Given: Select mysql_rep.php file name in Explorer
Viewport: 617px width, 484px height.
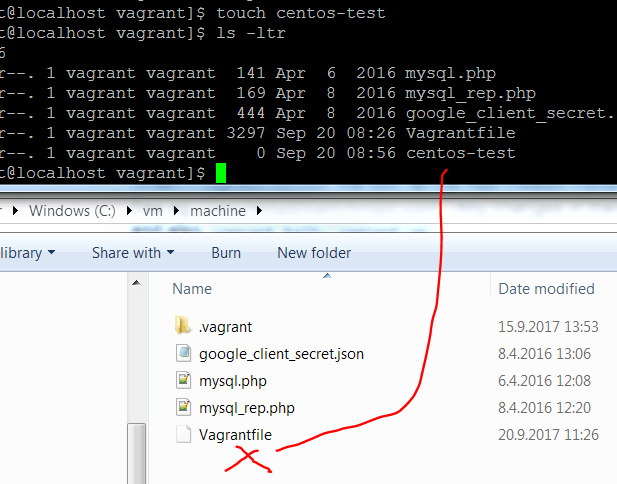Looking at the screenshot, I should (247, 408).
